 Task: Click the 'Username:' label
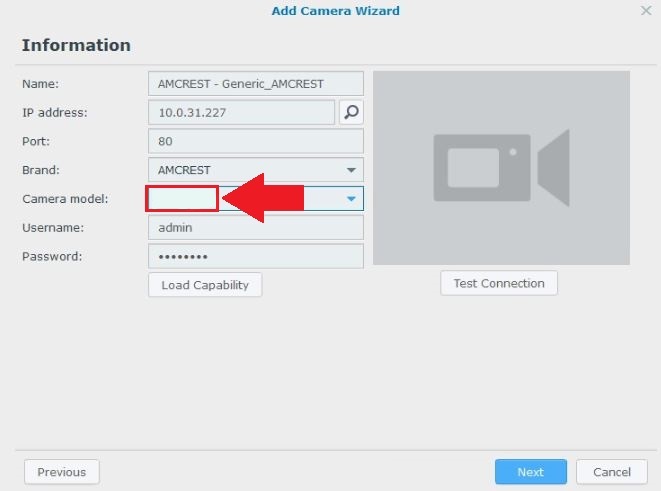53,228
